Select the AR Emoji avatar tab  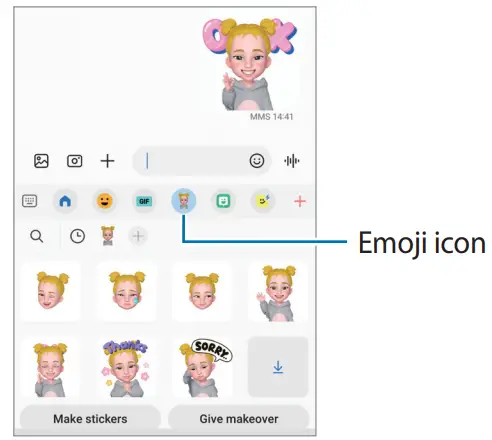click(184, 201)
